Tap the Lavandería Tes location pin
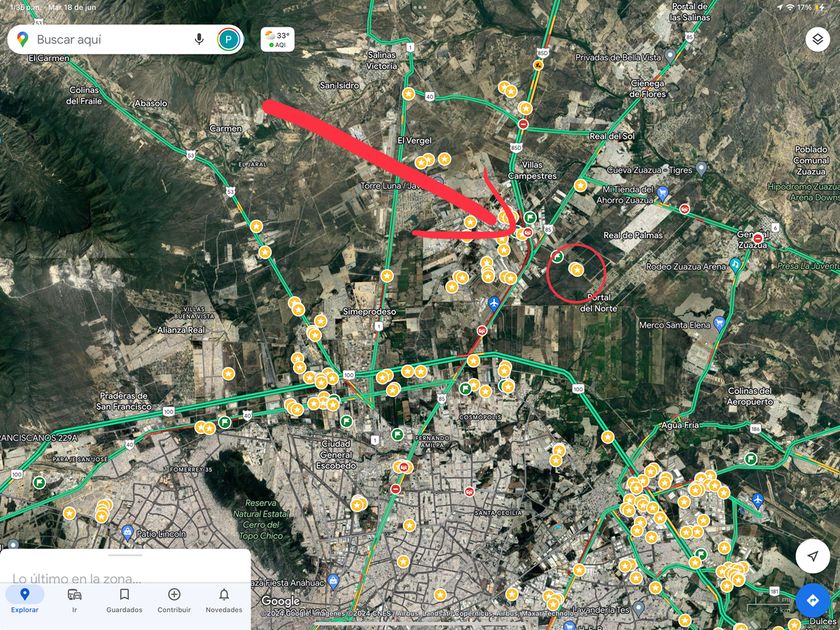 coord(638,608)
